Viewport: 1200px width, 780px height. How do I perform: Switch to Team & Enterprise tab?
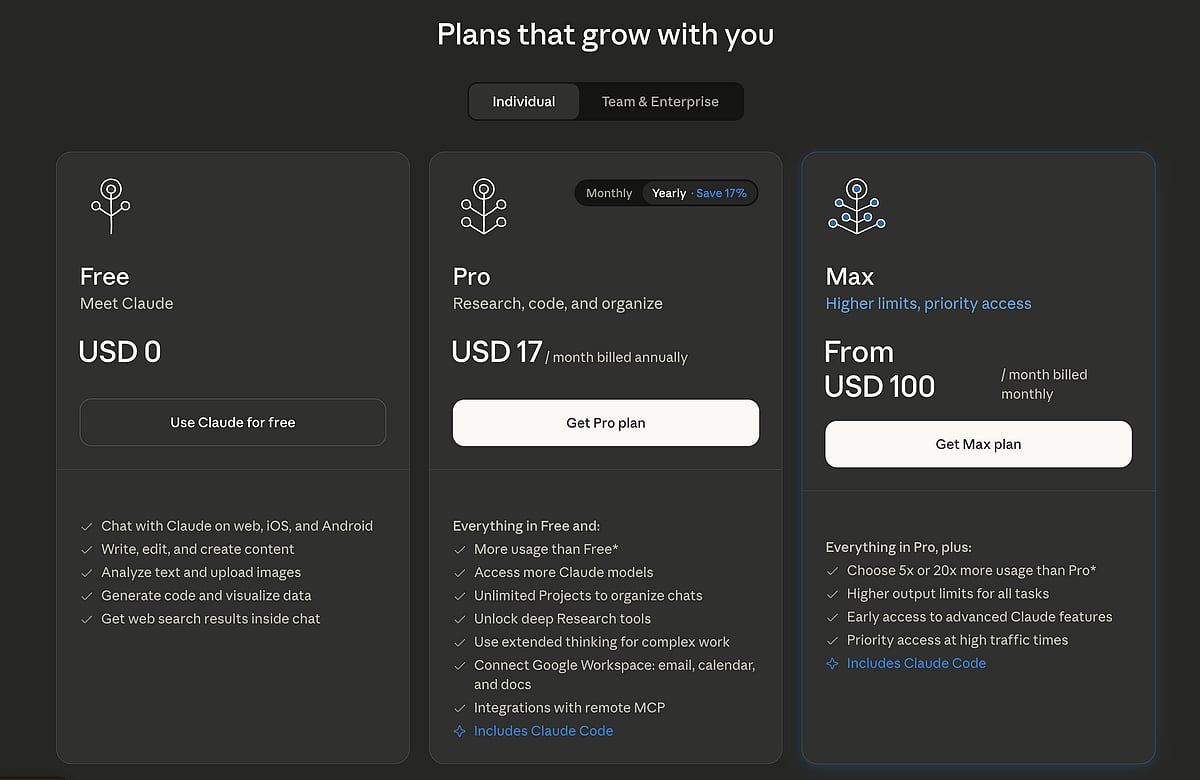[660, 102]
